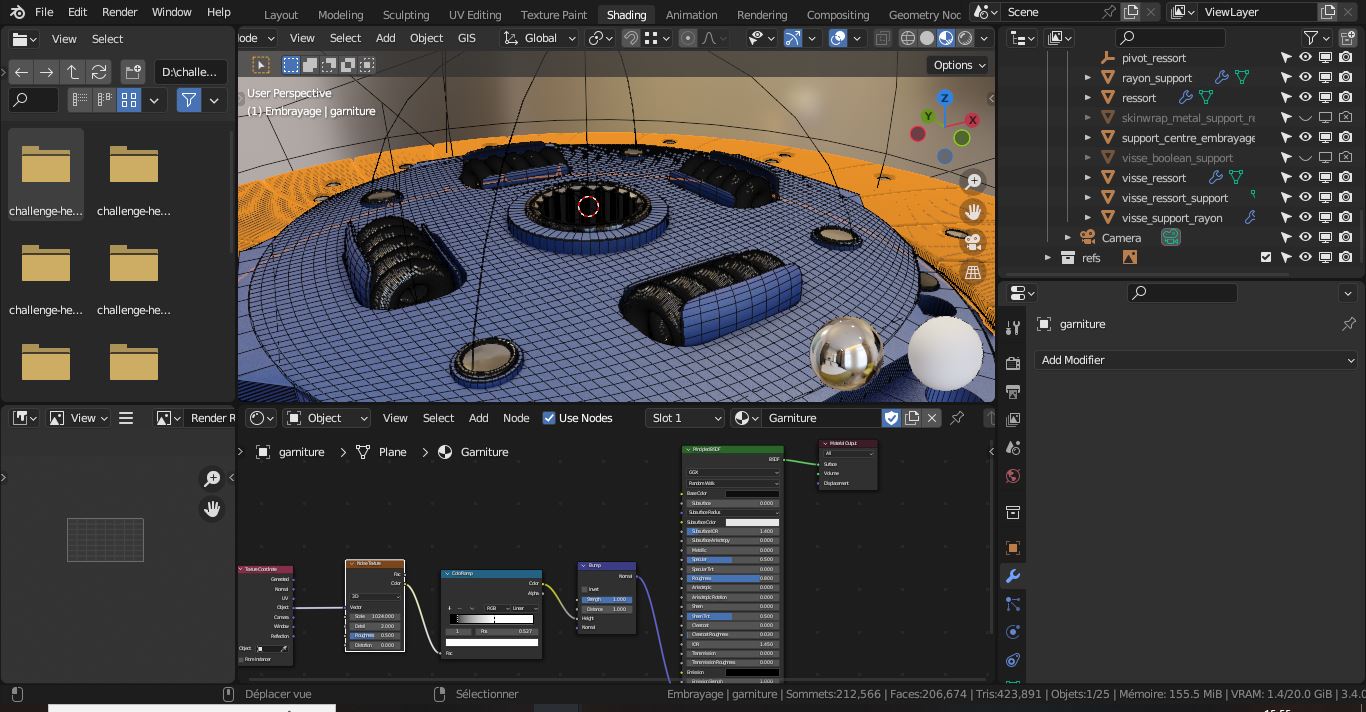
Task: Disable render visibility for the Camera
Action: point(1345,238)
